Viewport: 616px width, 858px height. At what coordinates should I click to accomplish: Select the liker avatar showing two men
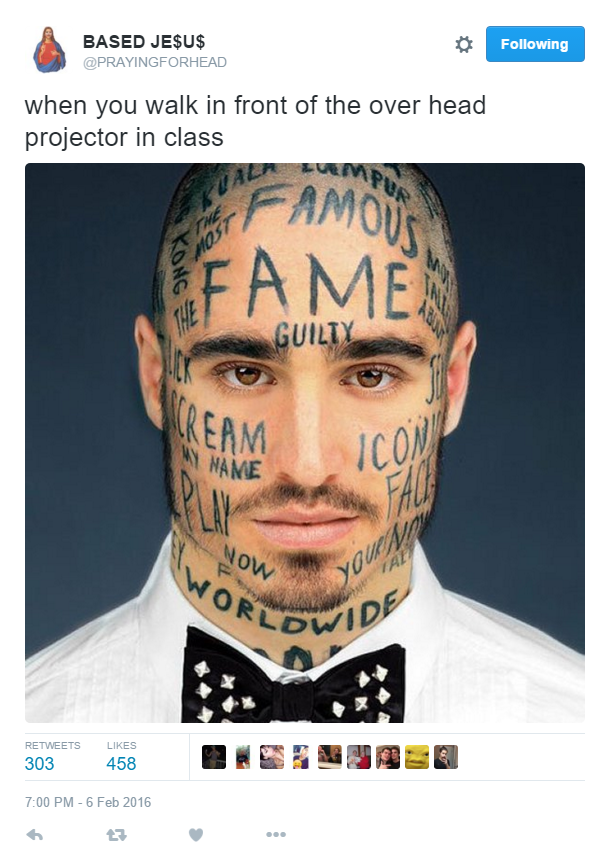coord(388,757)
